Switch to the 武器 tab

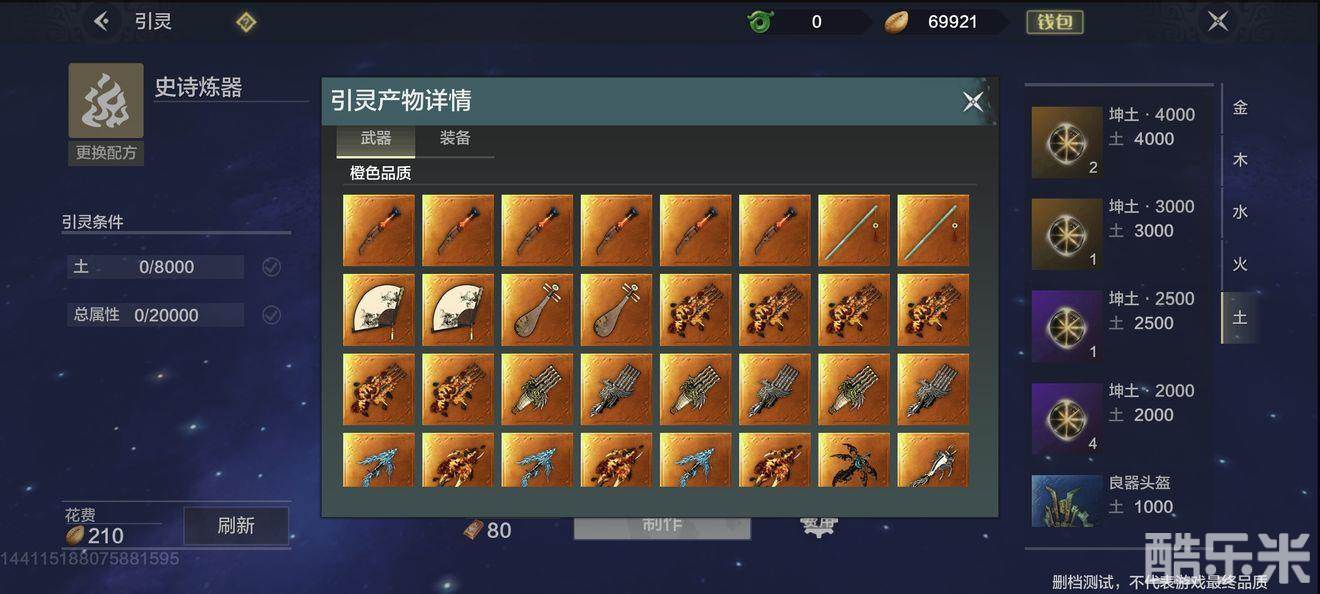(376, 139)
